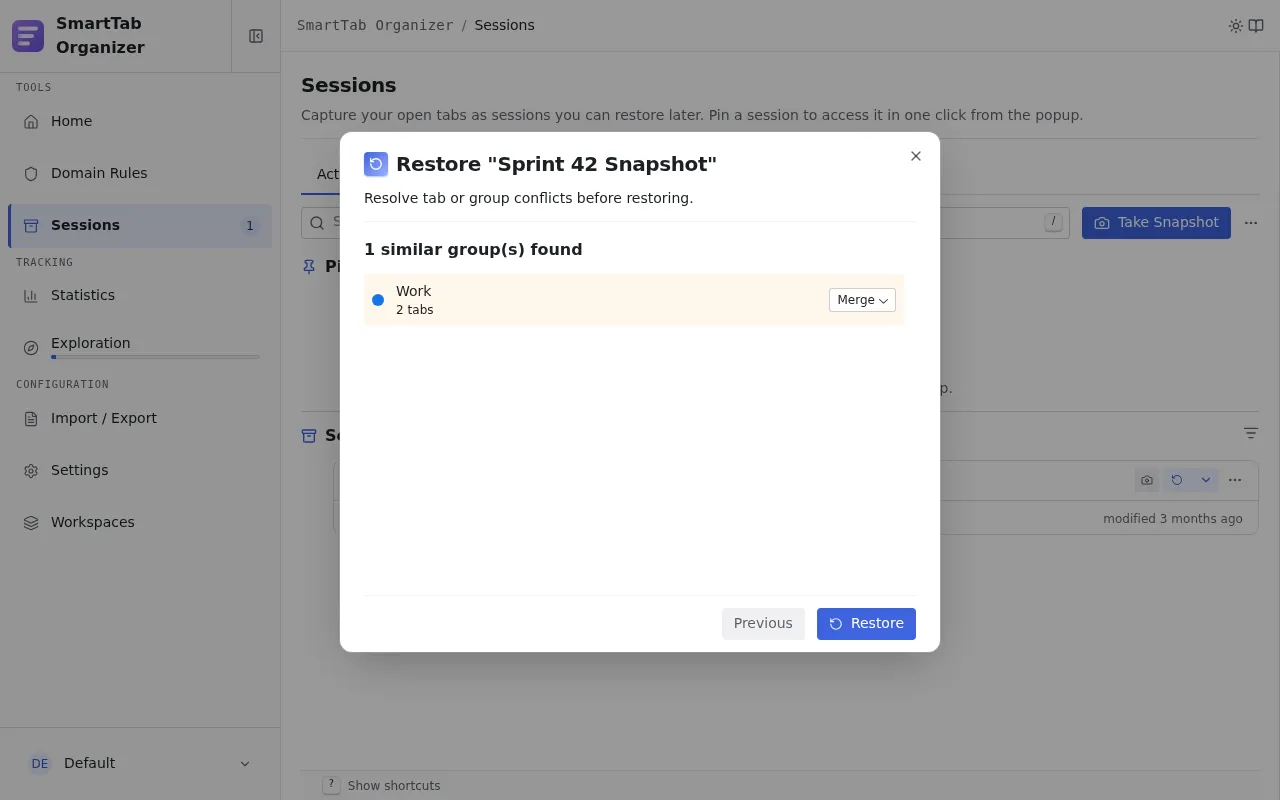This screenshot has width=1280, height=800.
Task: Open the documentation book icon
Action: pyautogui.click(x=1256, y=26)
